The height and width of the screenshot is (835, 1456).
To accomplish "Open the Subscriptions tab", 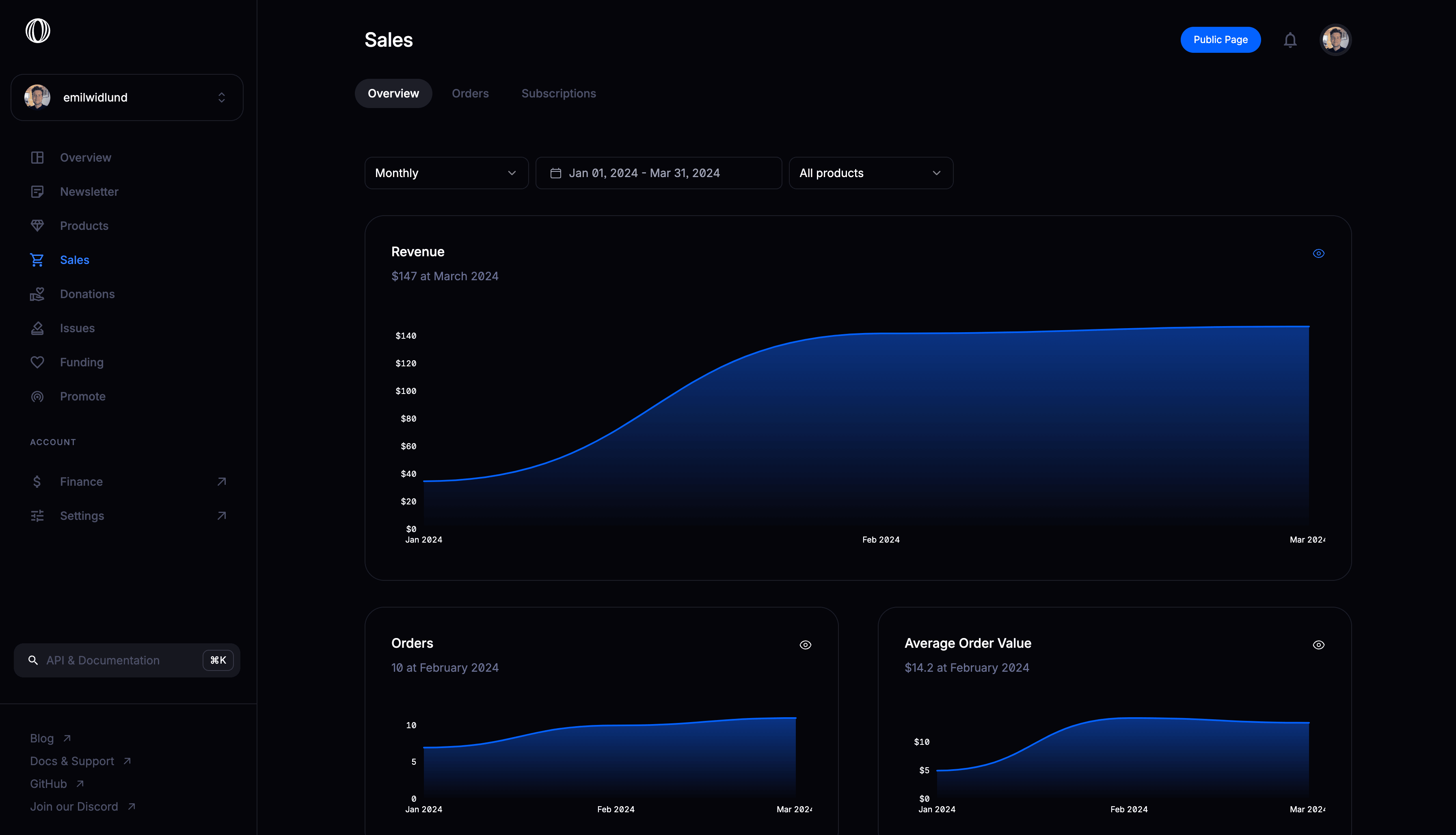I will point(558,93).
